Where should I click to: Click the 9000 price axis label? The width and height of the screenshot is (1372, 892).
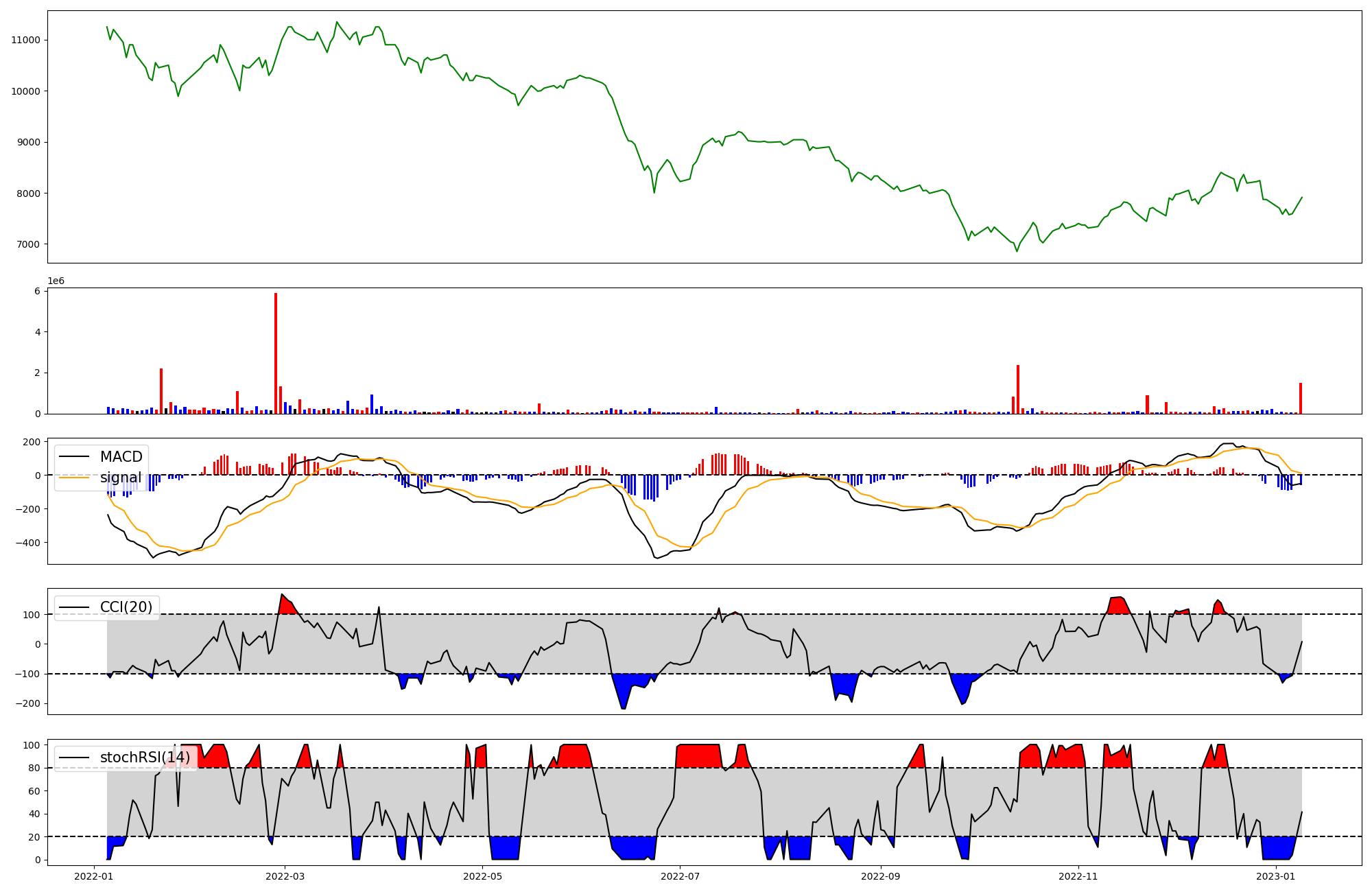click(x=29, y=143)
